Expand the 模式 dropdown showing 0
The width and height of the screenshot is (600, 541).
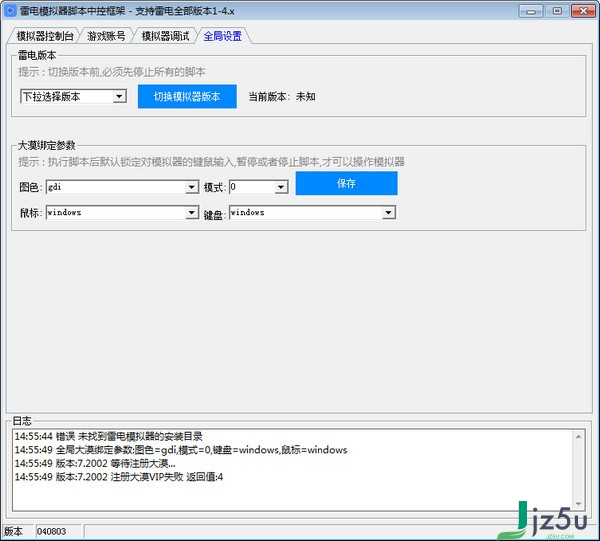[x=281, y=187]
